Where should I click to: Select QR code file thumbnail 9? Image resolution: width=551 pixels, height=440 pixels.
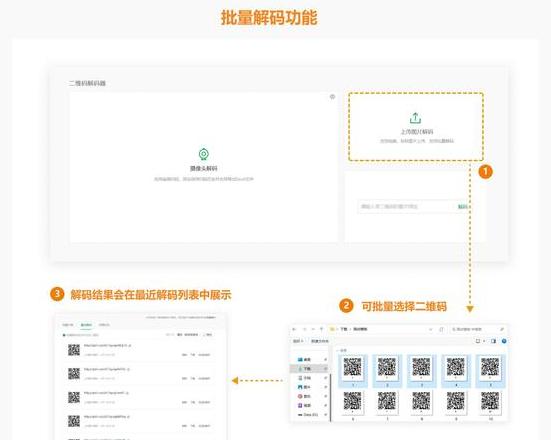[x=456, y=405]
